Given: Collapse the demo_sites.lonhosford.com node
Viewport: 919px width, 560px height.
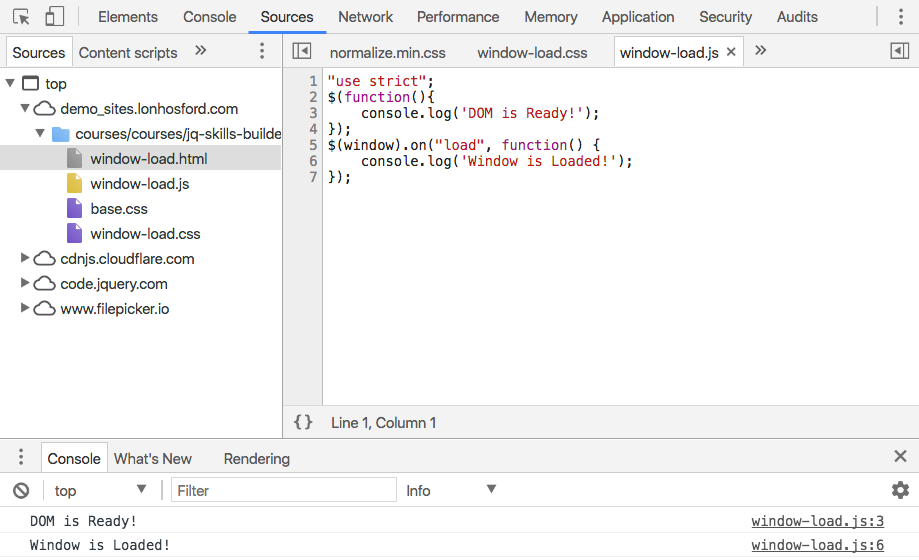Looking at the screenshot, I should 25,108.
